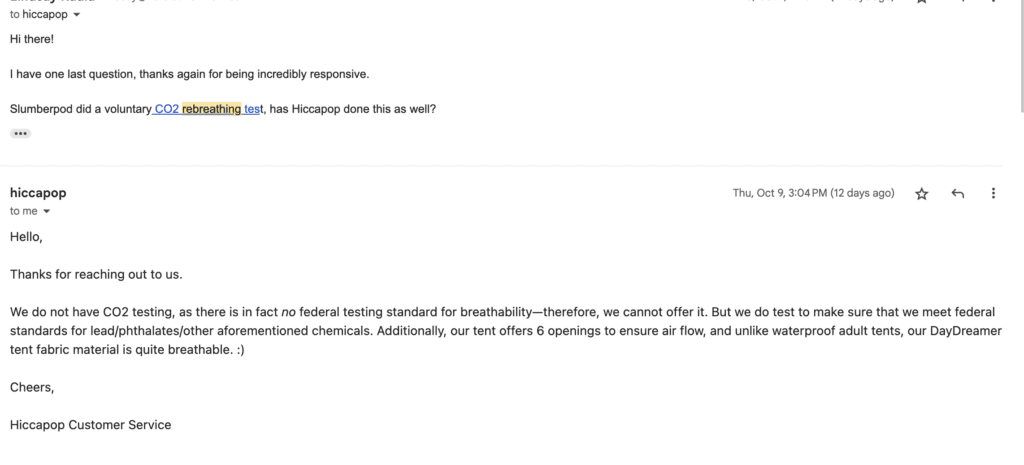Click the "Cheers," closing line
Screen dimensions: 1024x465
point(30,387)
